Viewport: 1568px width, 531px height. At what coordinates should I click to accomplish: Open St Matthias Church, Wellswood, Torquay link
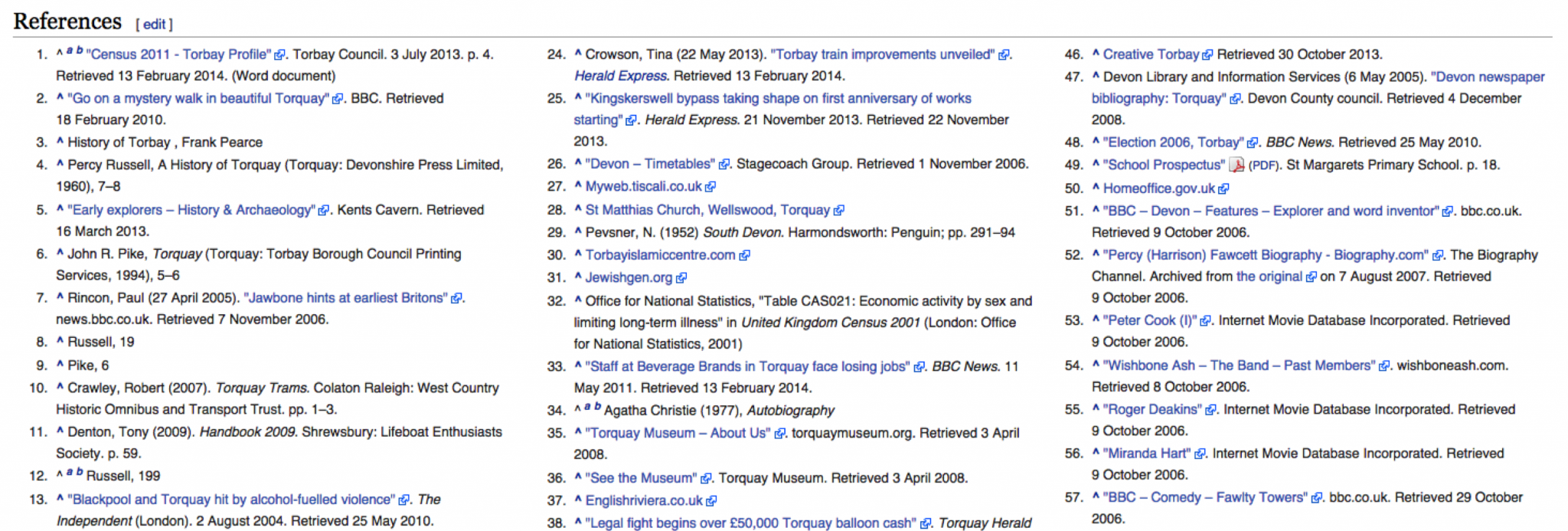click(x=707, y=210)
